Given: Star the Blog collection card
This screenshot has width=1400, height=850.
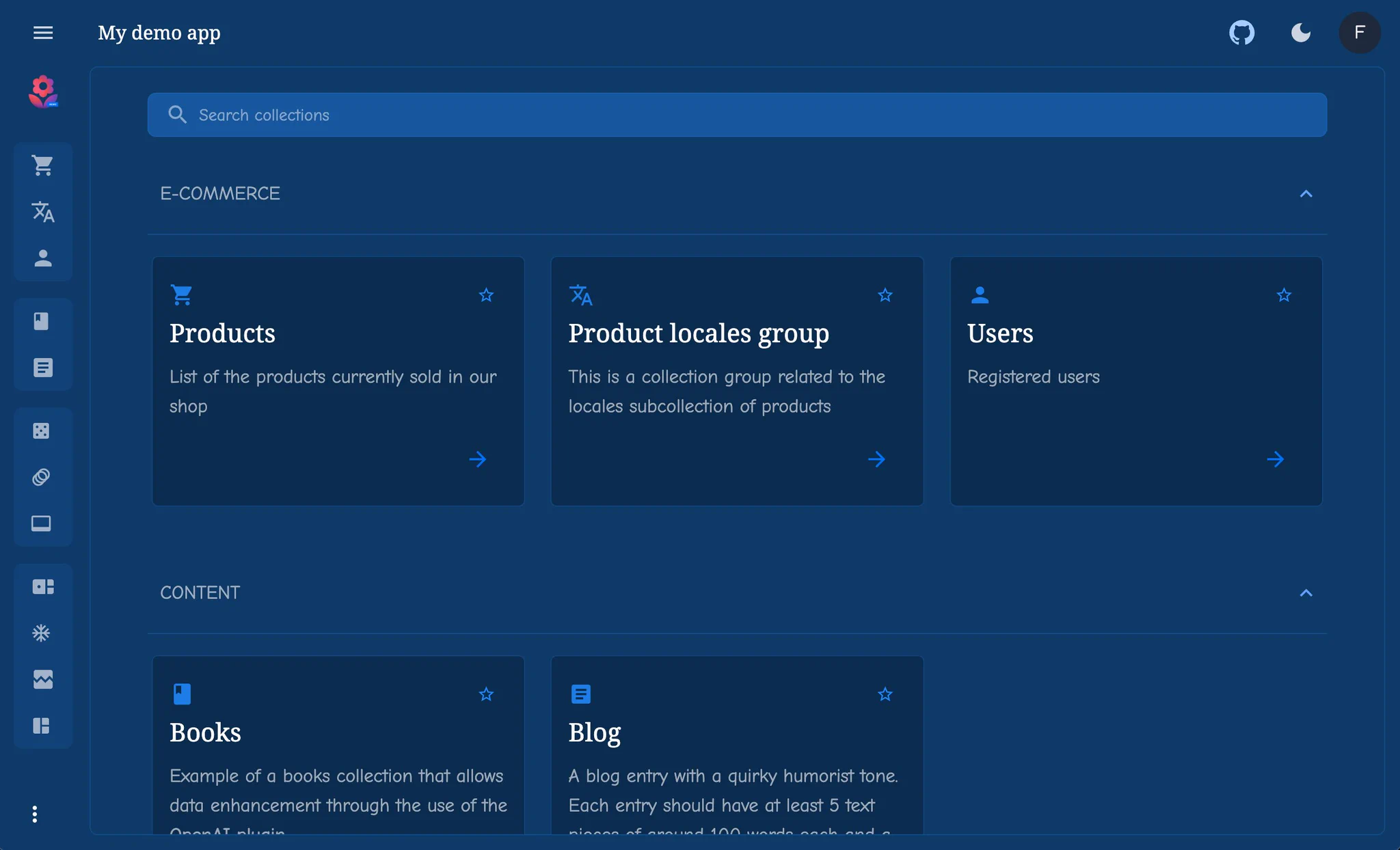Looking at the screenshot, I should (885, 694).
